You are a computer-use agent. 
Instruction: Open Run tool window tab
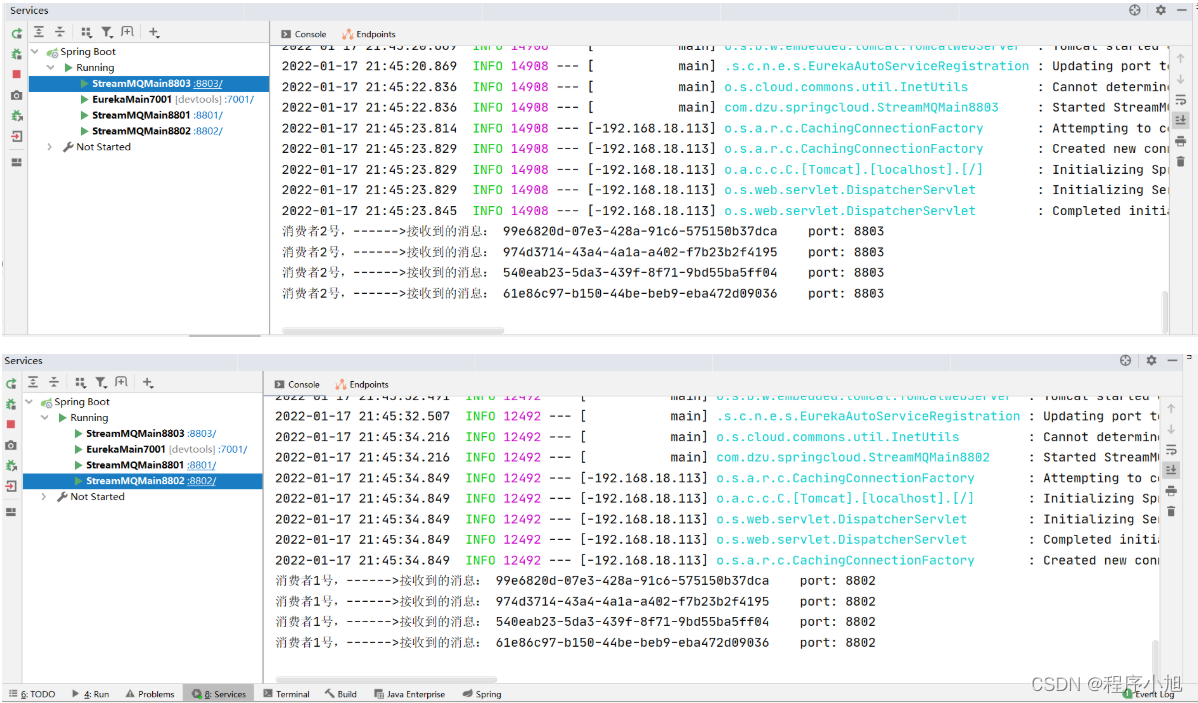90,694
